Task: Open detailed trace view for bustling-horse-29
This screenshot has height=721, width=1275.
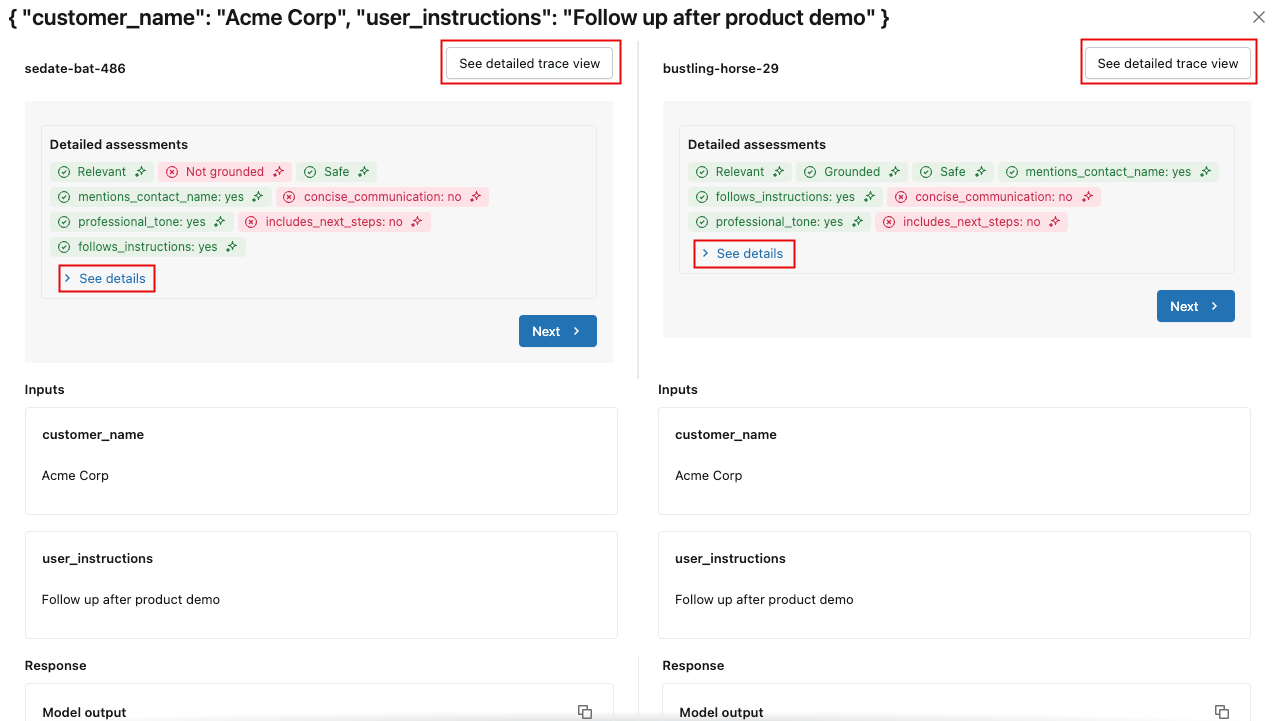Action: click(1167, 63)
